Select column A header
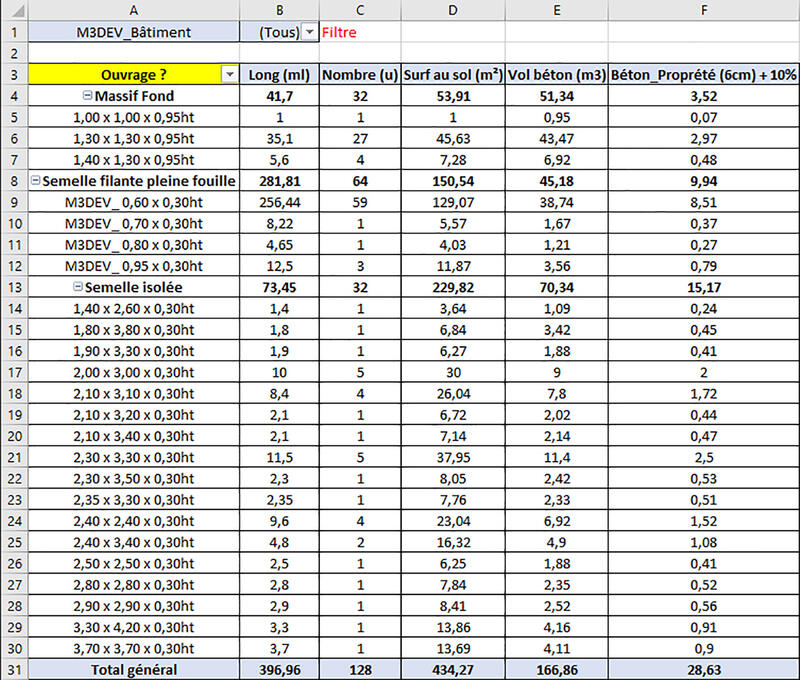Screen dimensions: 800x680 134,9
